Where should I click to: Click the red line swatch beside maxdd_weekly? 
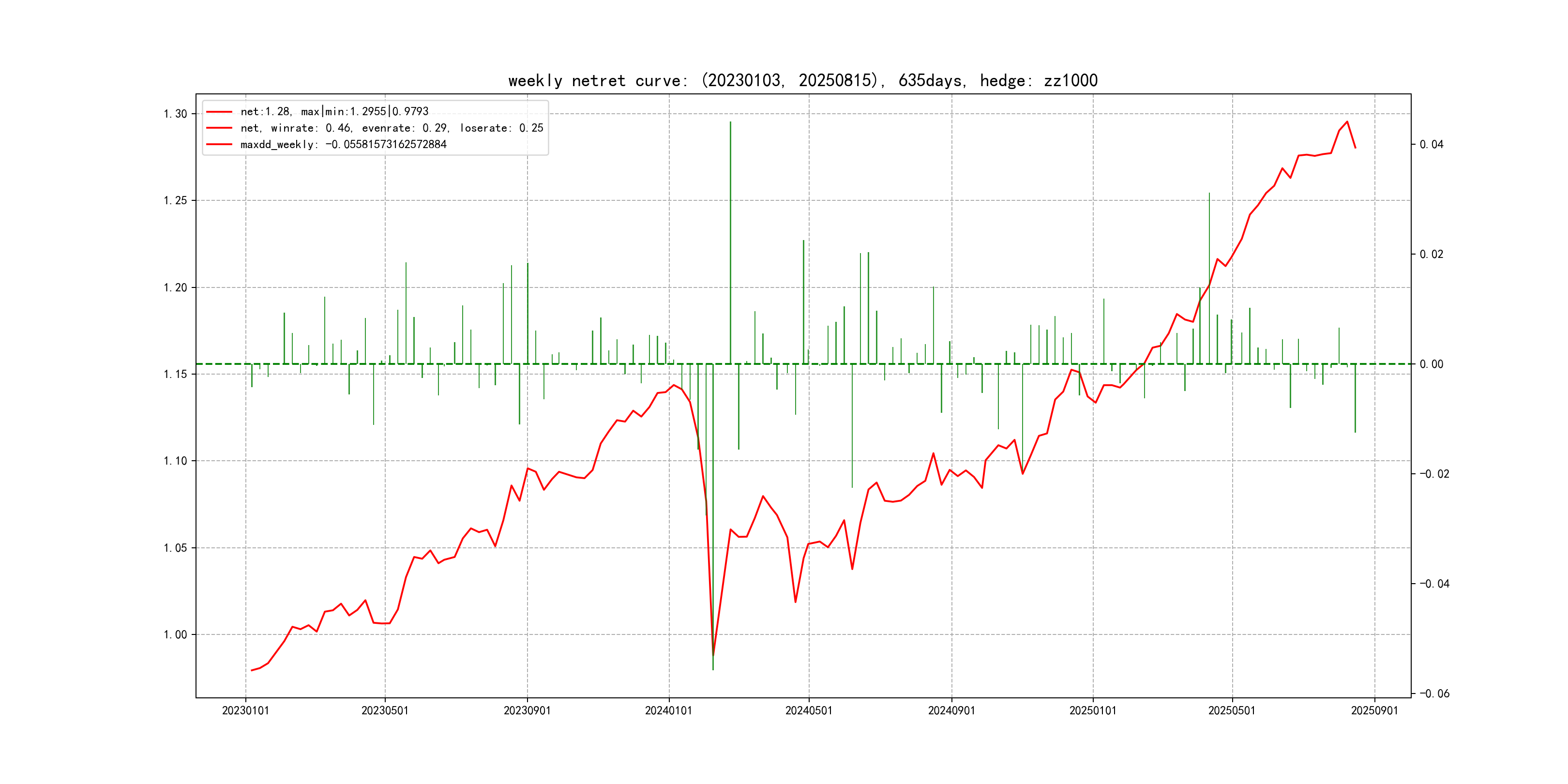(x=219, y=144)
